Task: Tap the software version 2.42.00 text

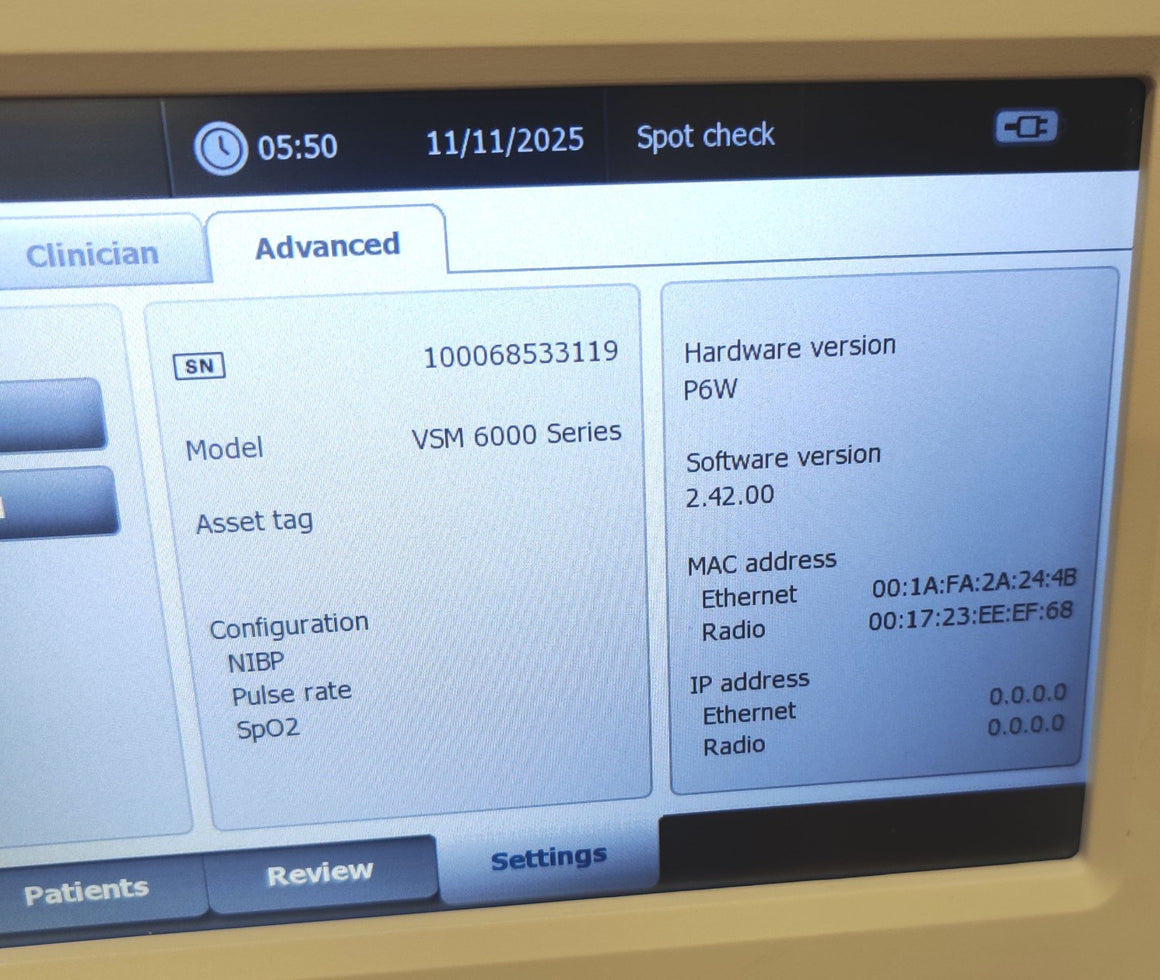Action: 729,496
